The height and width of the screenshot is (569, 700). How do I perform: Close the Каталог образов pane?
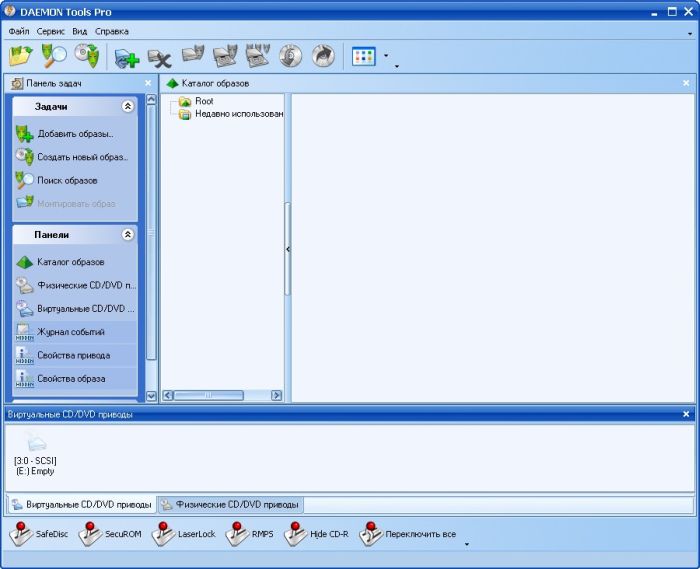tap(687, 83)
